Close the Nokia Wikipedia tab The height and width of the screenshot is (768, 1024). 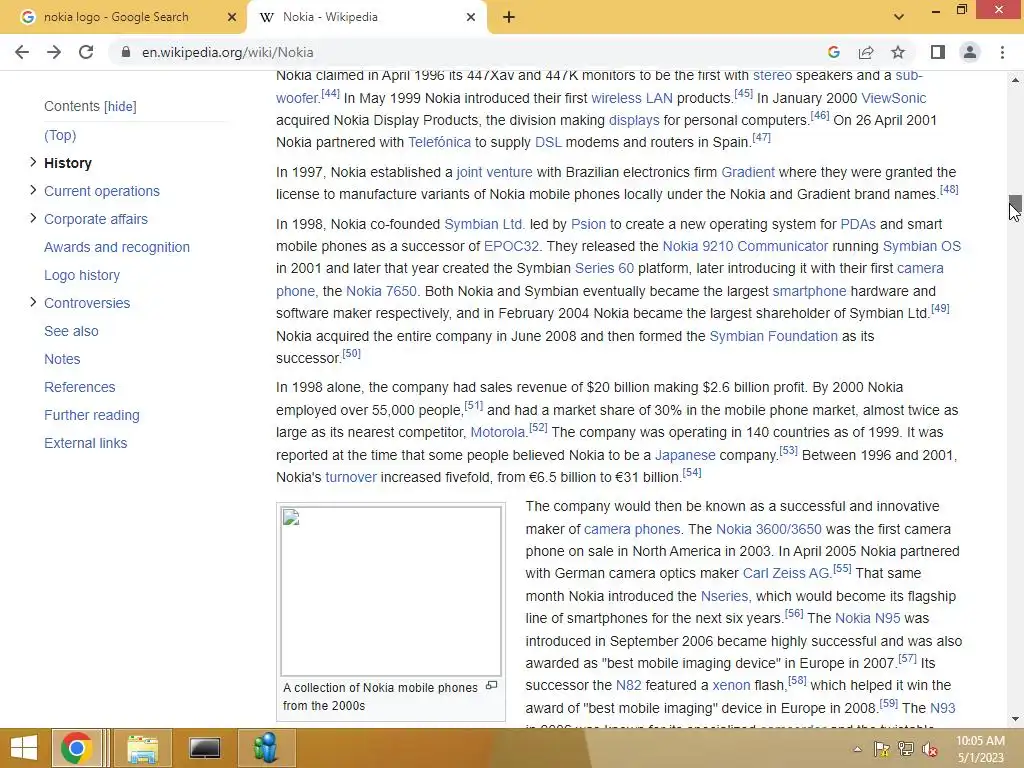(x=471, y=17)
